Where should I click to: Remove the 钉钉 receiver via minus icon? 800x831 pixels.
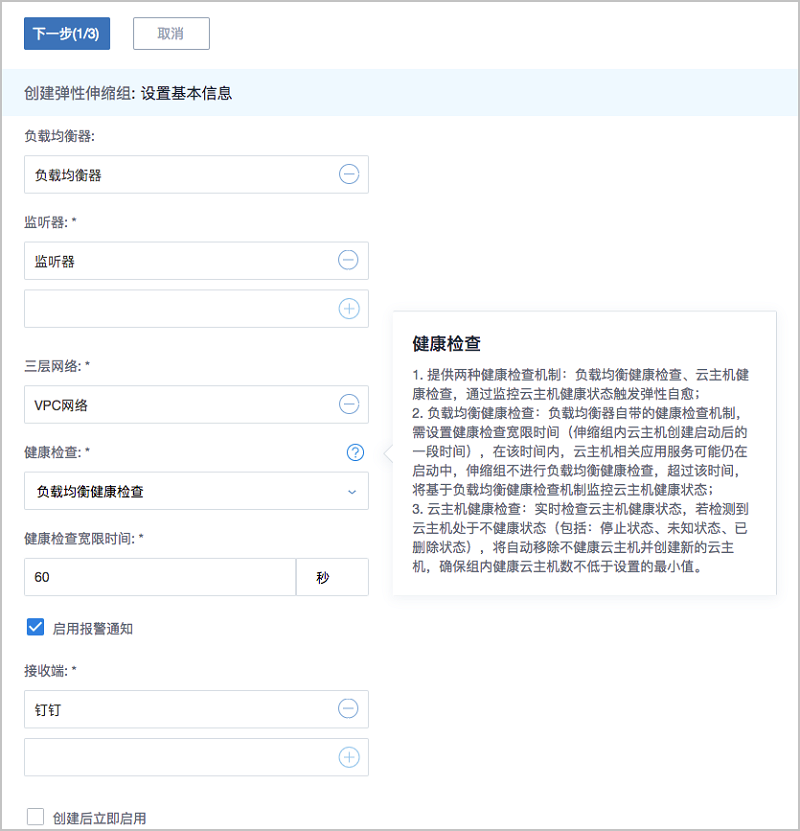click(x=348, y=709)
